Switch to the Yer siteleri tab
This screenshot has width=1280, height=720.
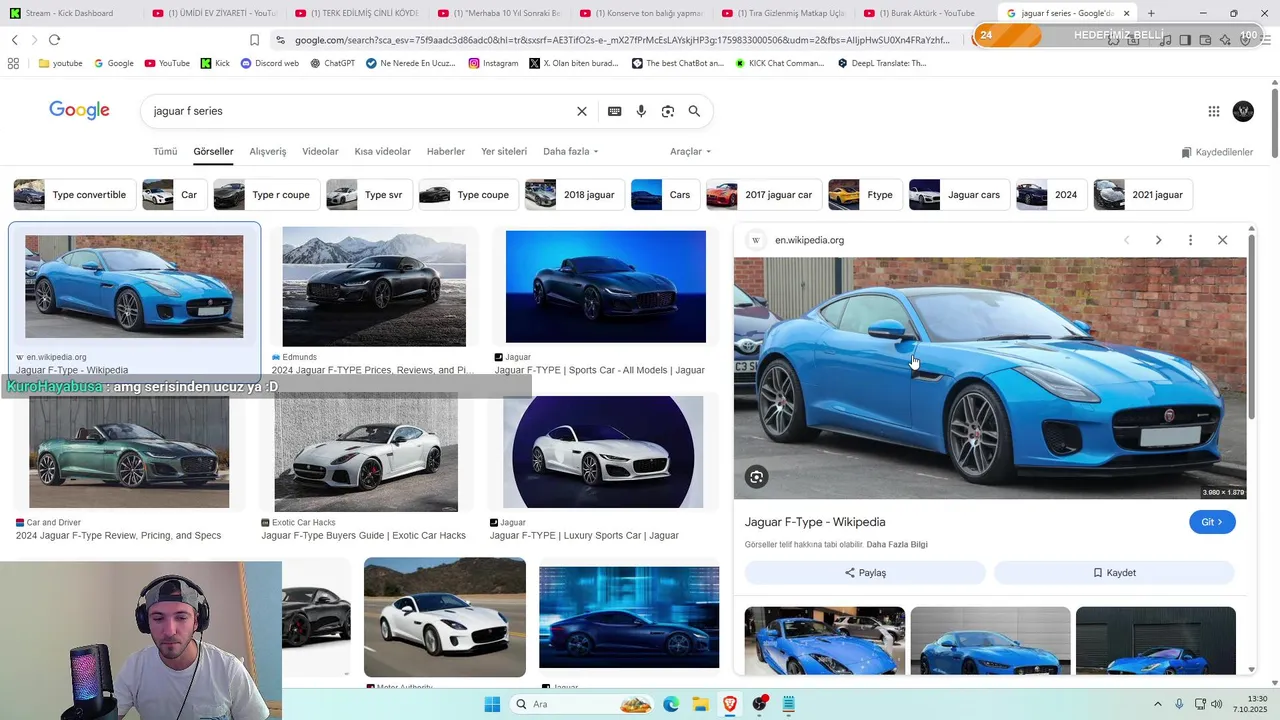(504, 151)
